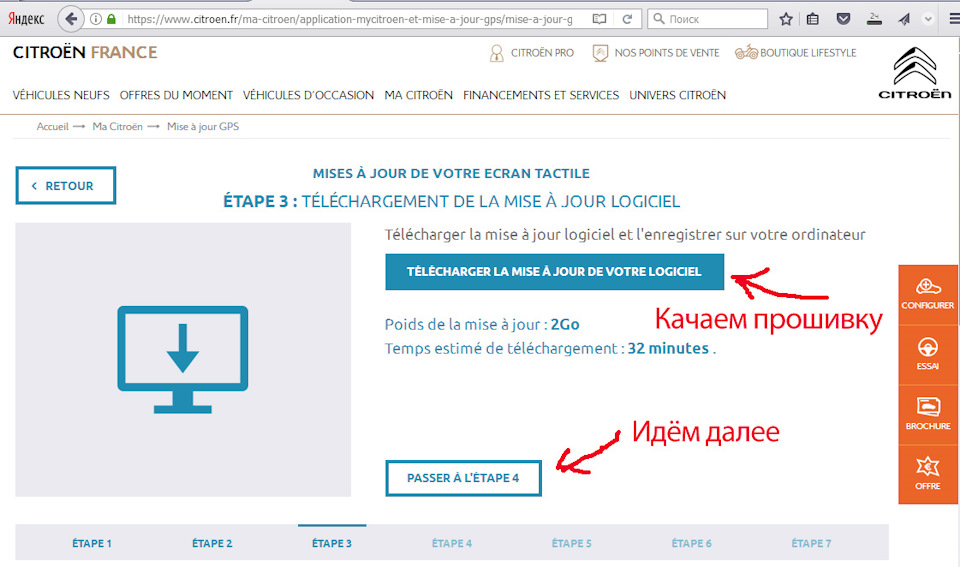Open the Offre euro star icon
Image resolution: width=960 pixels, height=567 pixels.
tap(928, 475)
